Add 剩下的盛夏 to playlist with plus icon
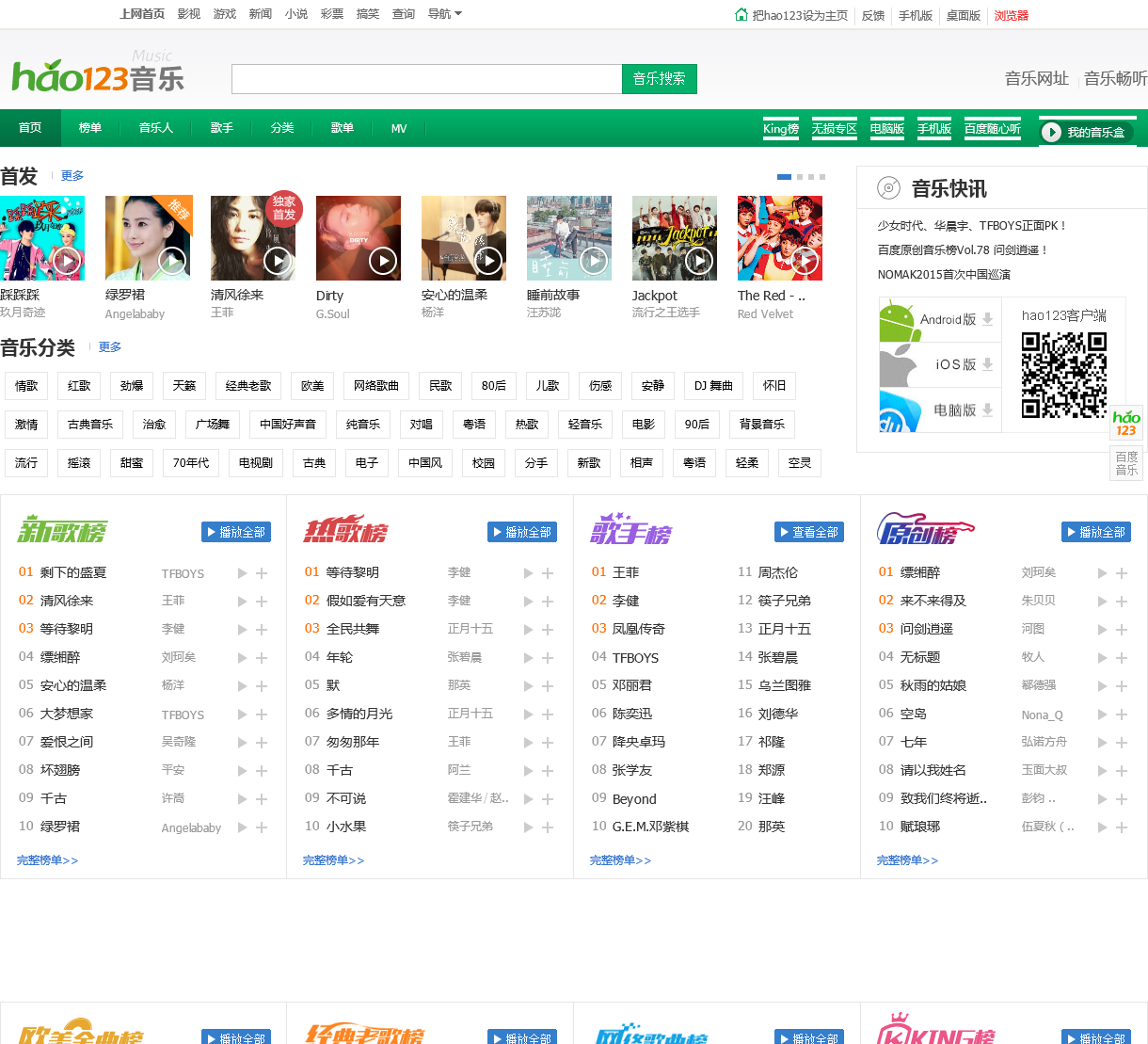 [x=262, y=573]
